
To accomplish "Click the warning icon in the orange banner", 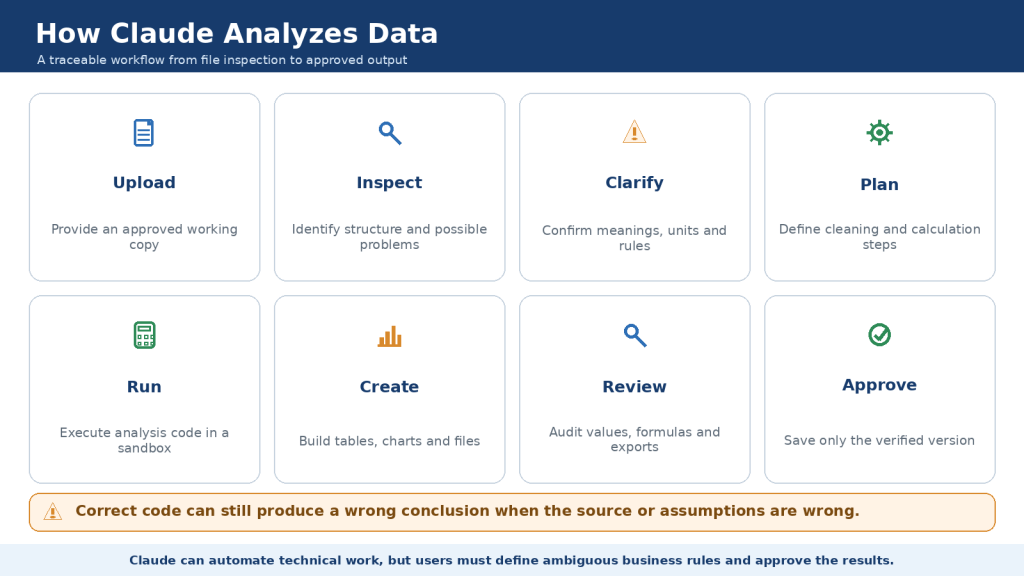I will point(53,512).
